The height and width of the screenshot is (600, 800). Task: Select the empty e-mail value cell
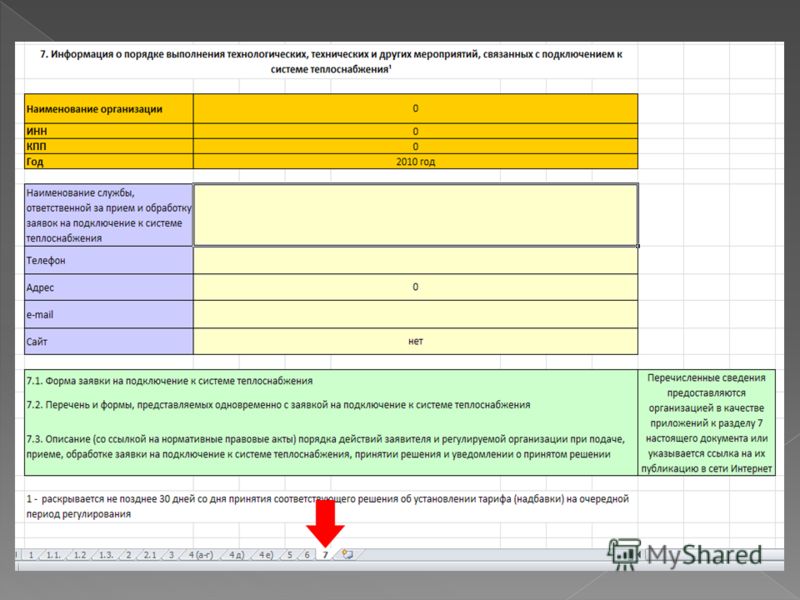click(415, 314)
